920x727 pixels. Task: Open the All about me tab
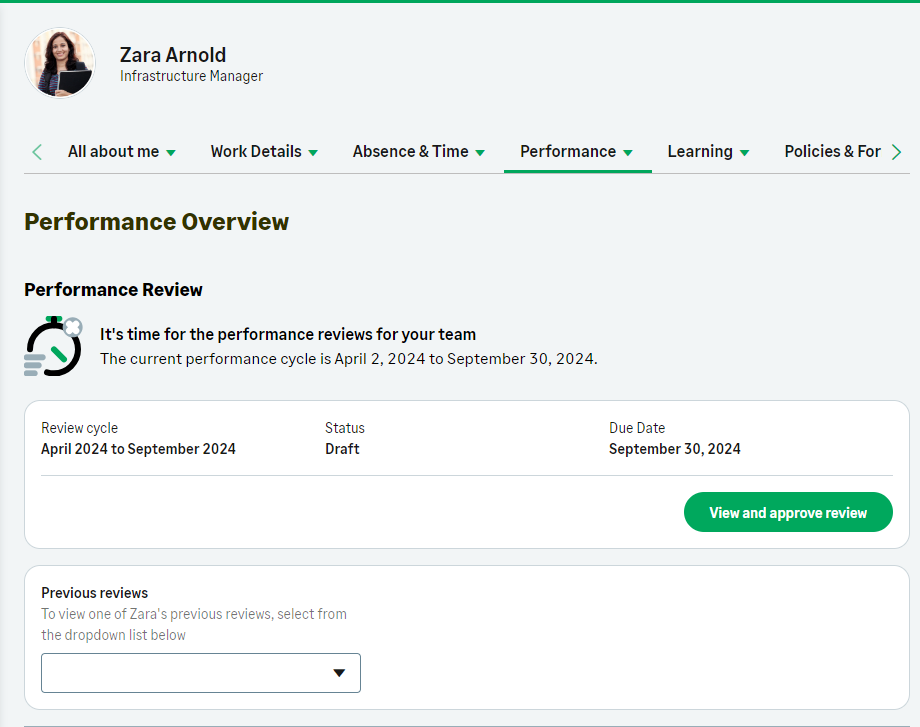click(x=113, y=152)
